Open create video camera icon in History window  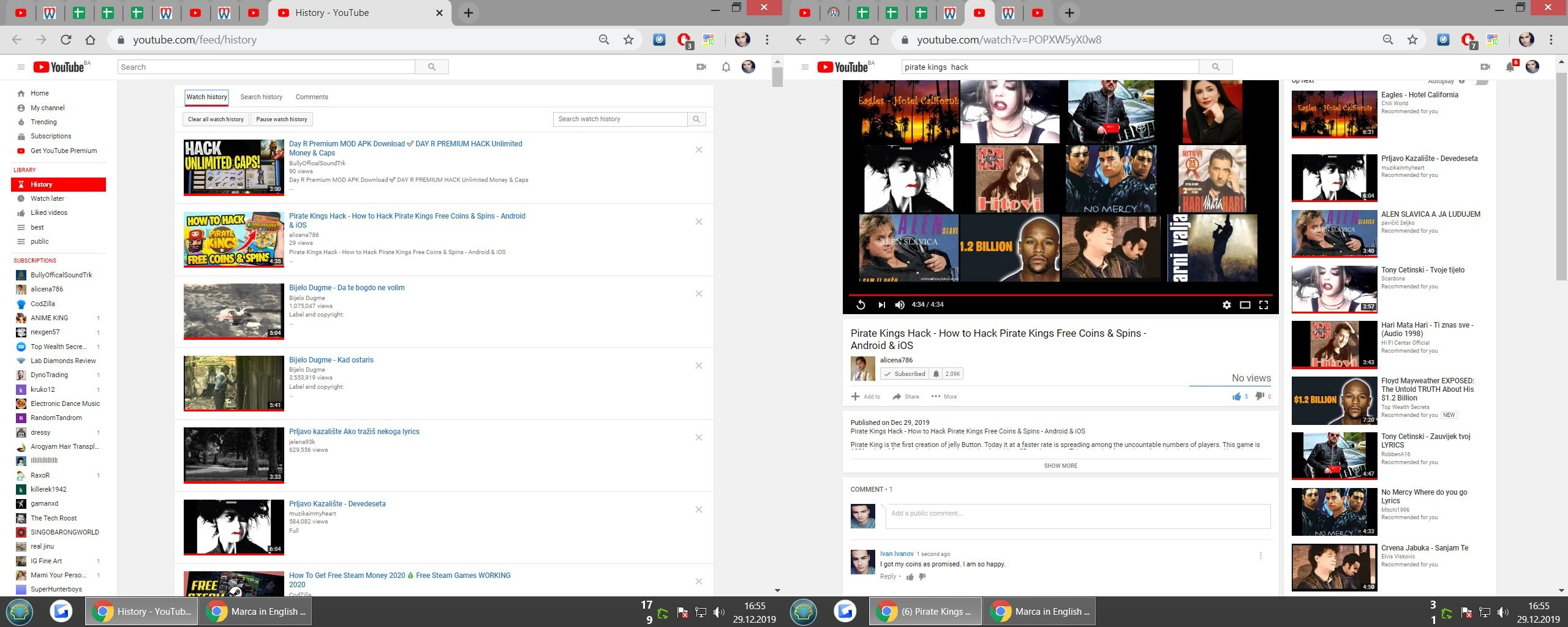coord(701,67)
